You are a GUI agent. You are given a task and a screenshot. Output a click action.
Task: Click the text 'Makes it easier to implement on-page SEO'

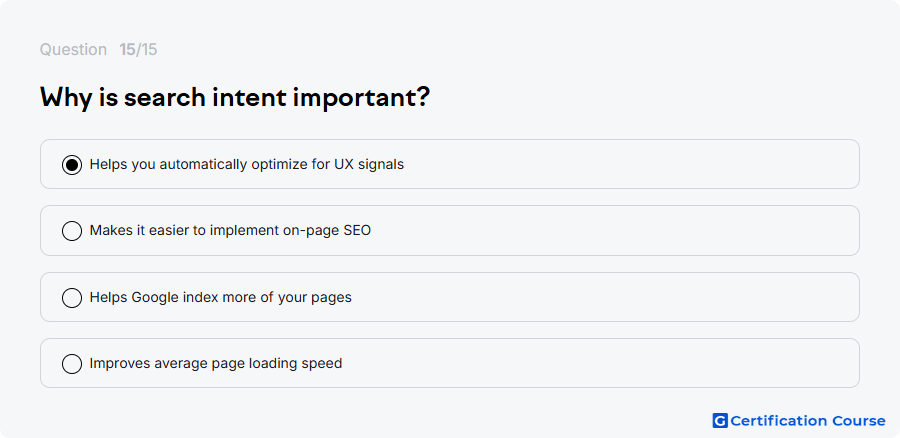230,231
